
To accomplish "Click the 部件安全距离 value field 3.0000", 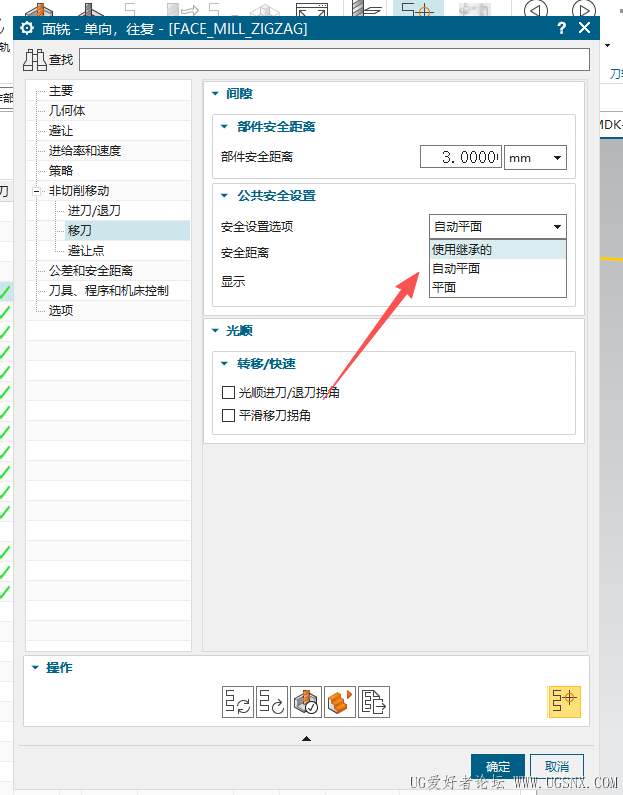I will coord(461,157).
